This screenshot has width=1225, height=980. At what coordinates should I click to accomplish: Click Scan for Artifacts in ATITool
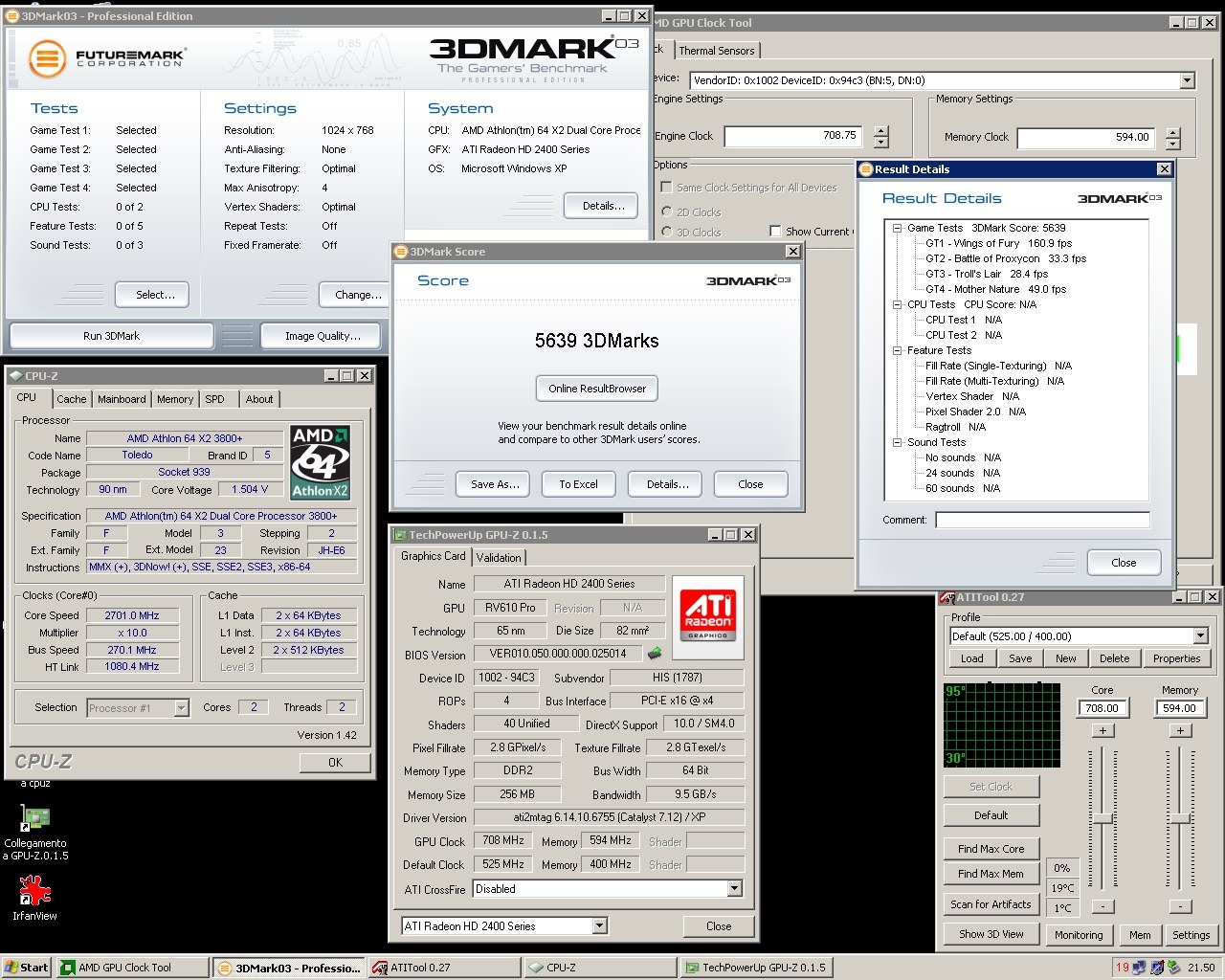click(991, 904)
